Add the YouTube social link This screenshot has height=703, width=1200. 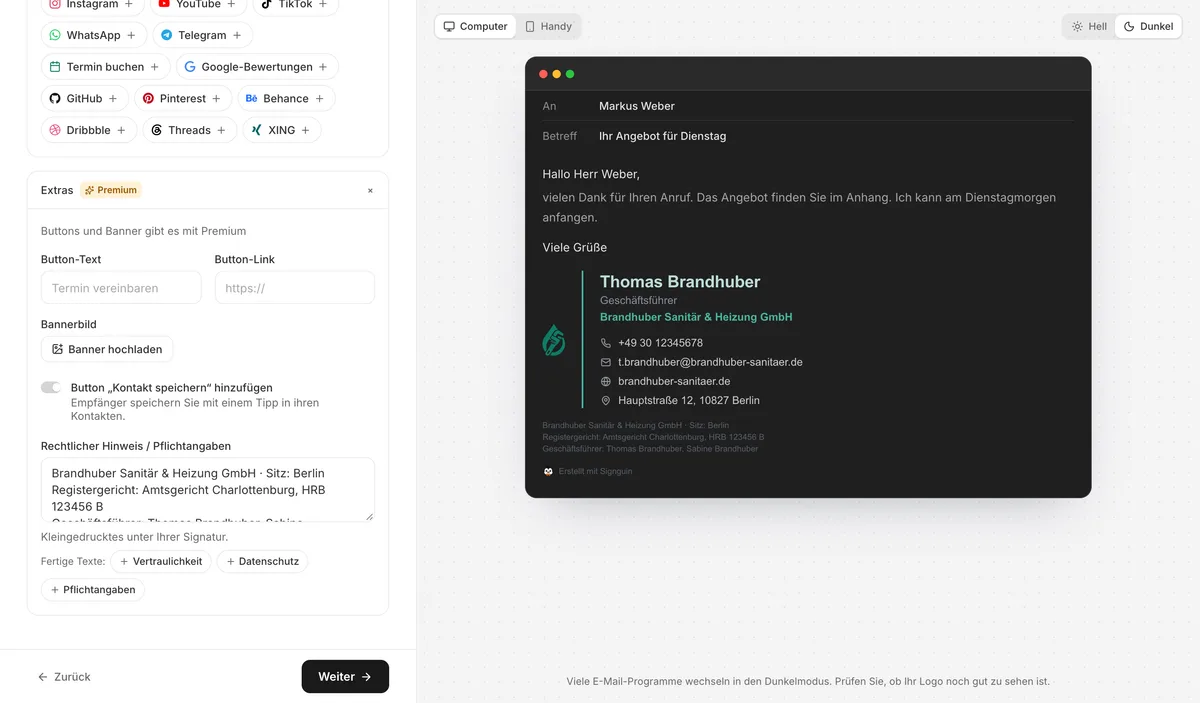(198, 6)
